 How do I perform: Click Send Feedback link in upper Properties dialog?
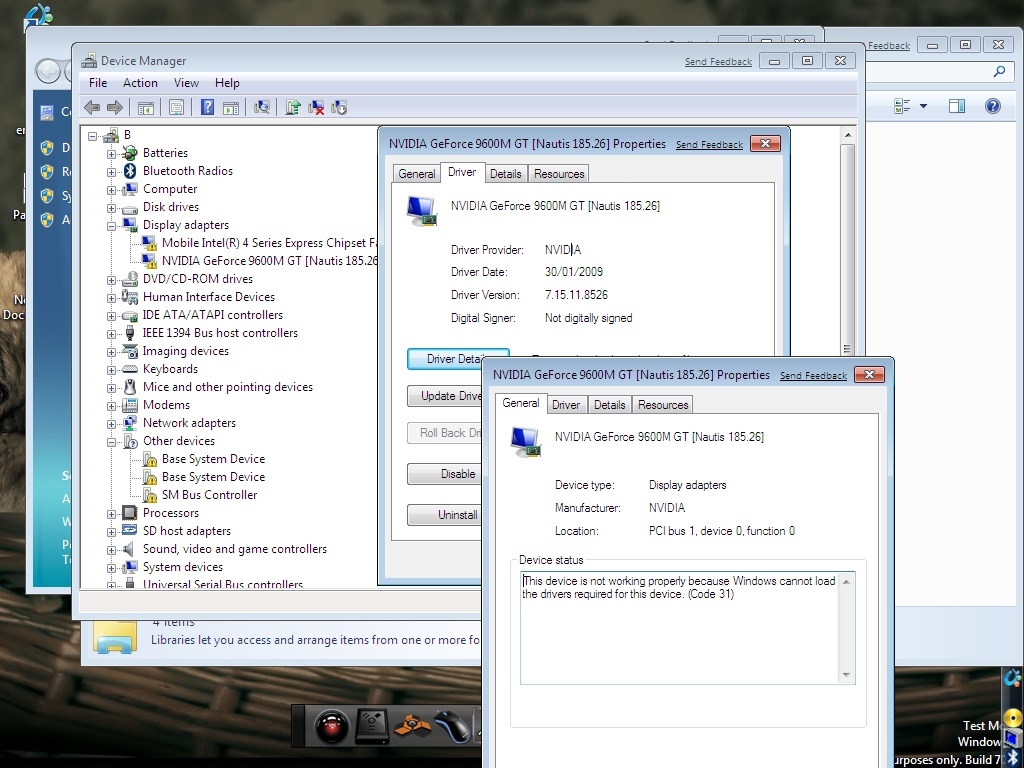point(709,144)
